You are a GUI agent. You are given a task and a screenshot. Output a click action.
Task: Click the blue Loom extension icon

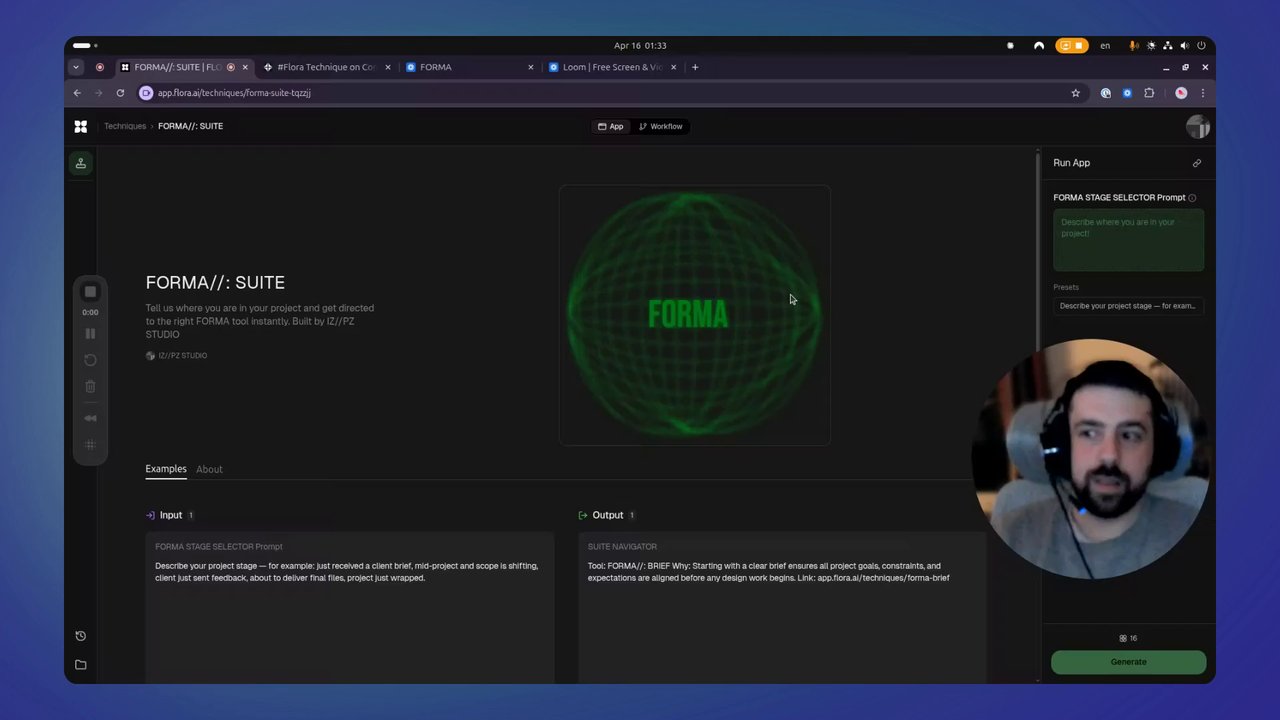(x=1127, y=93)
